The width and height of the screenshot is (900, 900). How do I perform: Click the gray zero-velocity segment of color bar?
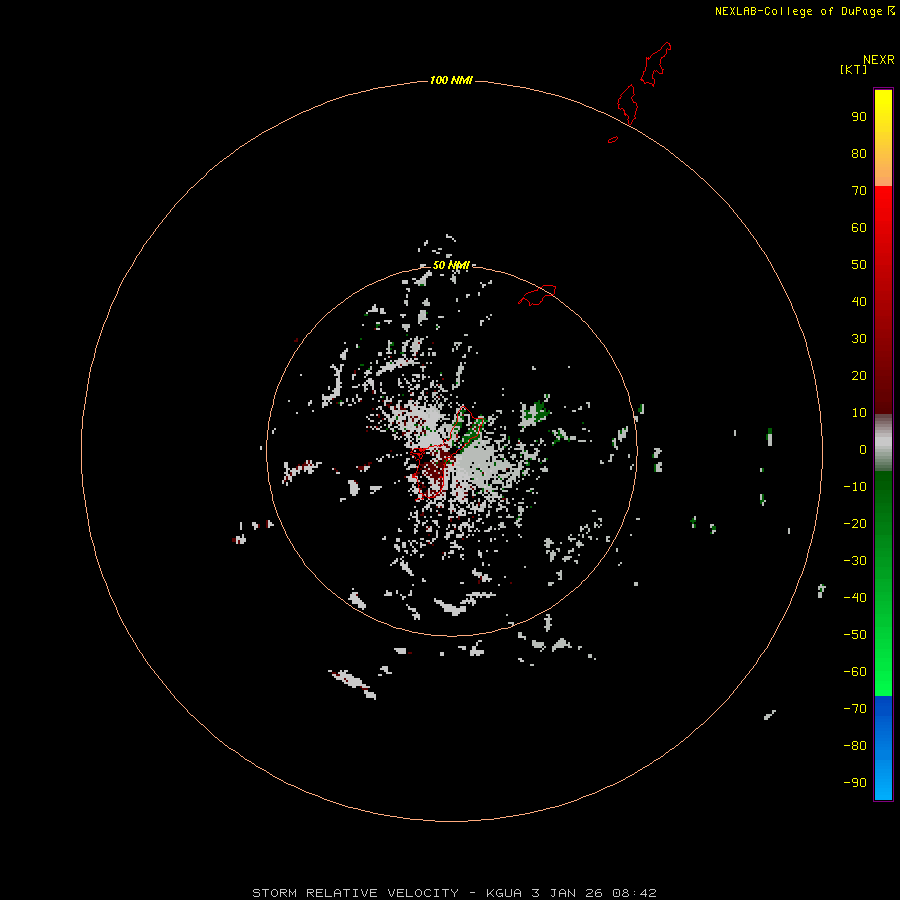pos(883,443)
